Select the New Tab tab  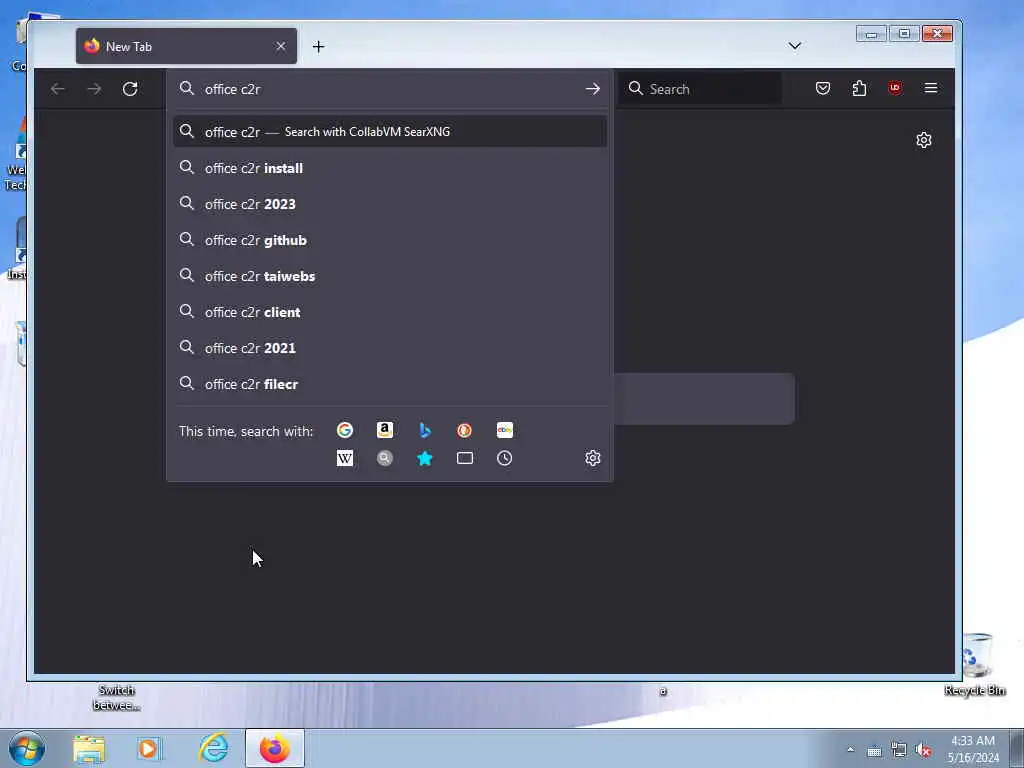[x=186, y=46]
